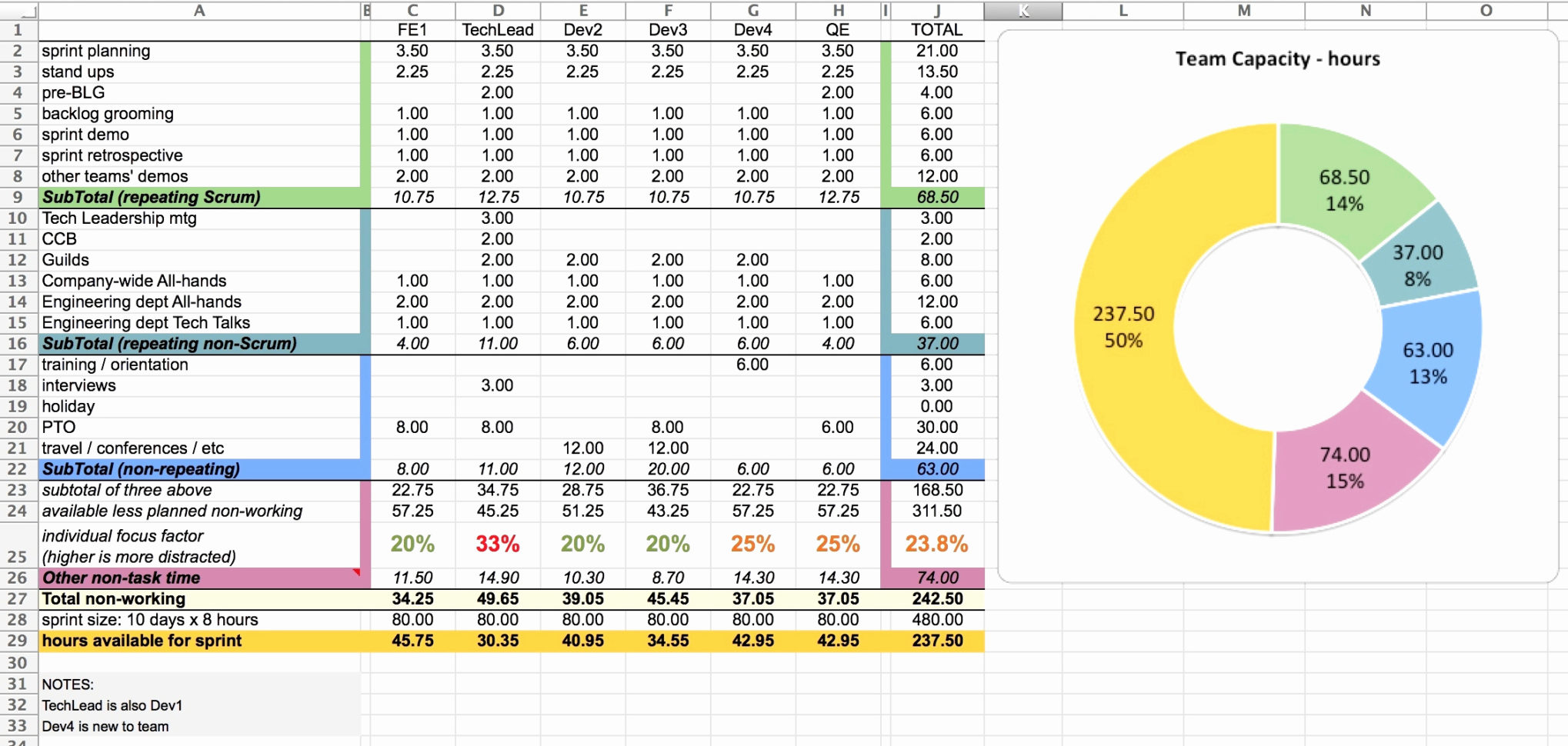
Task: Select the 23.8% focus factor total cell
Action: [x=938, y=541]
